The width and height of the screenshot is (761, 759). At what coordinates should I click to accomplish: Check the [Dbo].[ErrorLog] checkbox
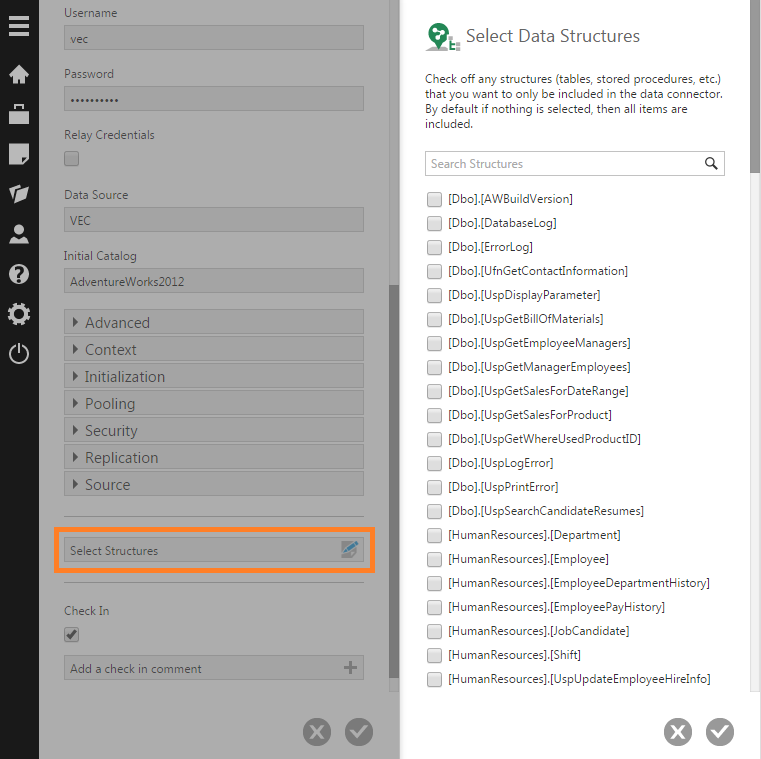[434, 248]
